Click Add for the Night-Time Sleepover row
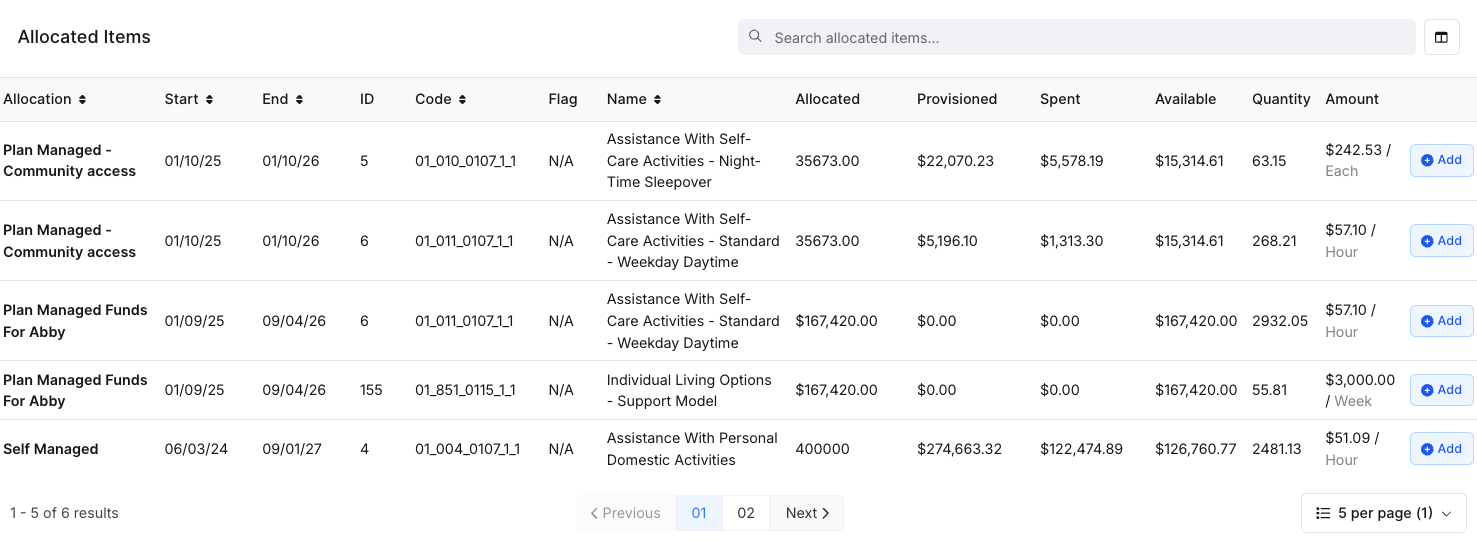The height and width of the screenshot is (542, 1477). pos(1441,160)
